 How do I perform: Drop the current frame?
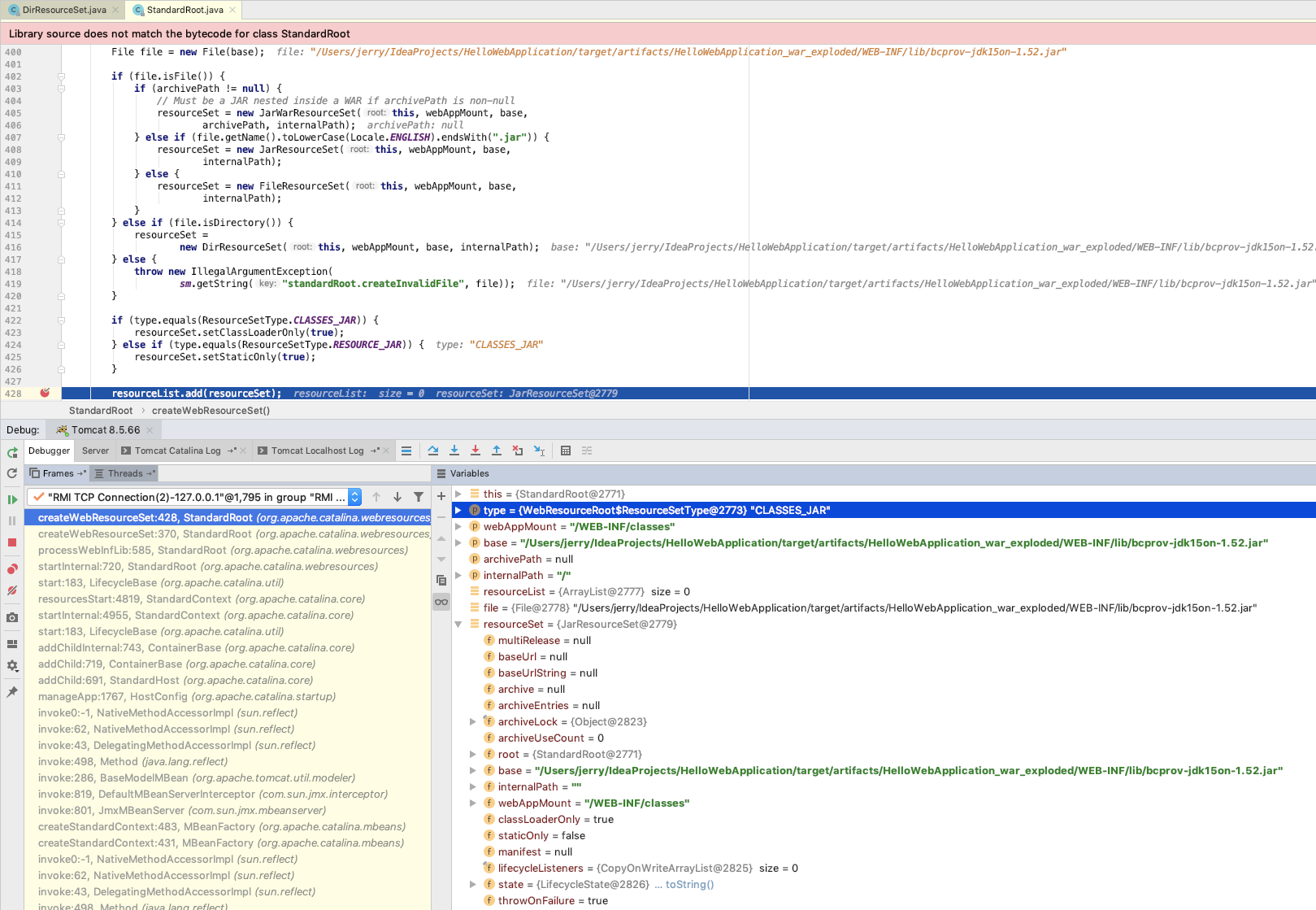[518, 451]
